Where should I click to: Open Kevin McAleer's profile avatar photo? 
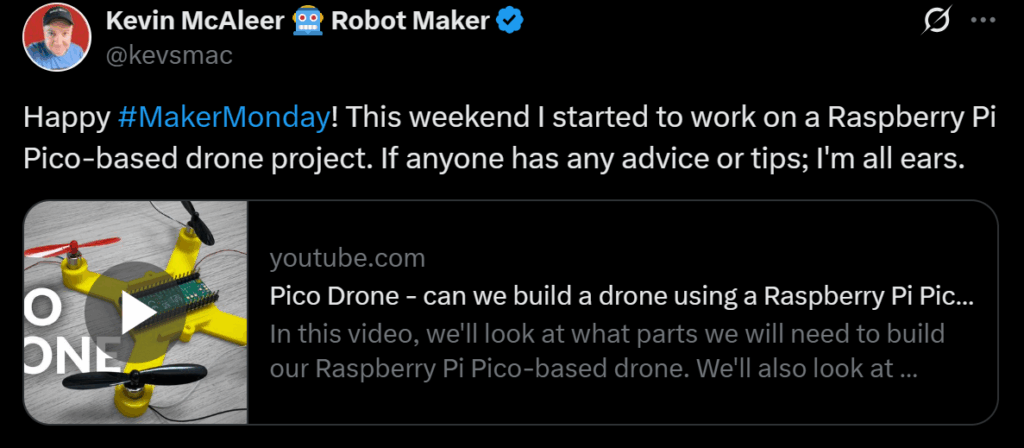pyautogui.click(x=50, y=36)
